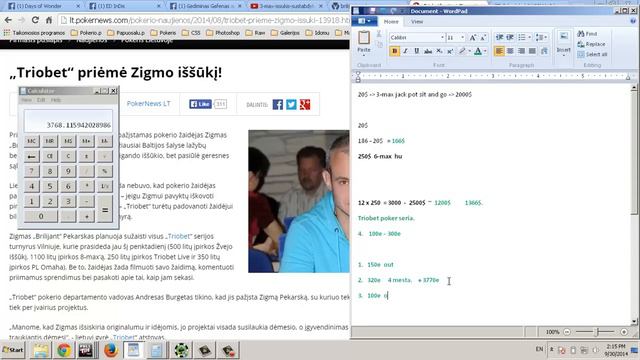Switch to the WordPad View tab

point(417,22)
